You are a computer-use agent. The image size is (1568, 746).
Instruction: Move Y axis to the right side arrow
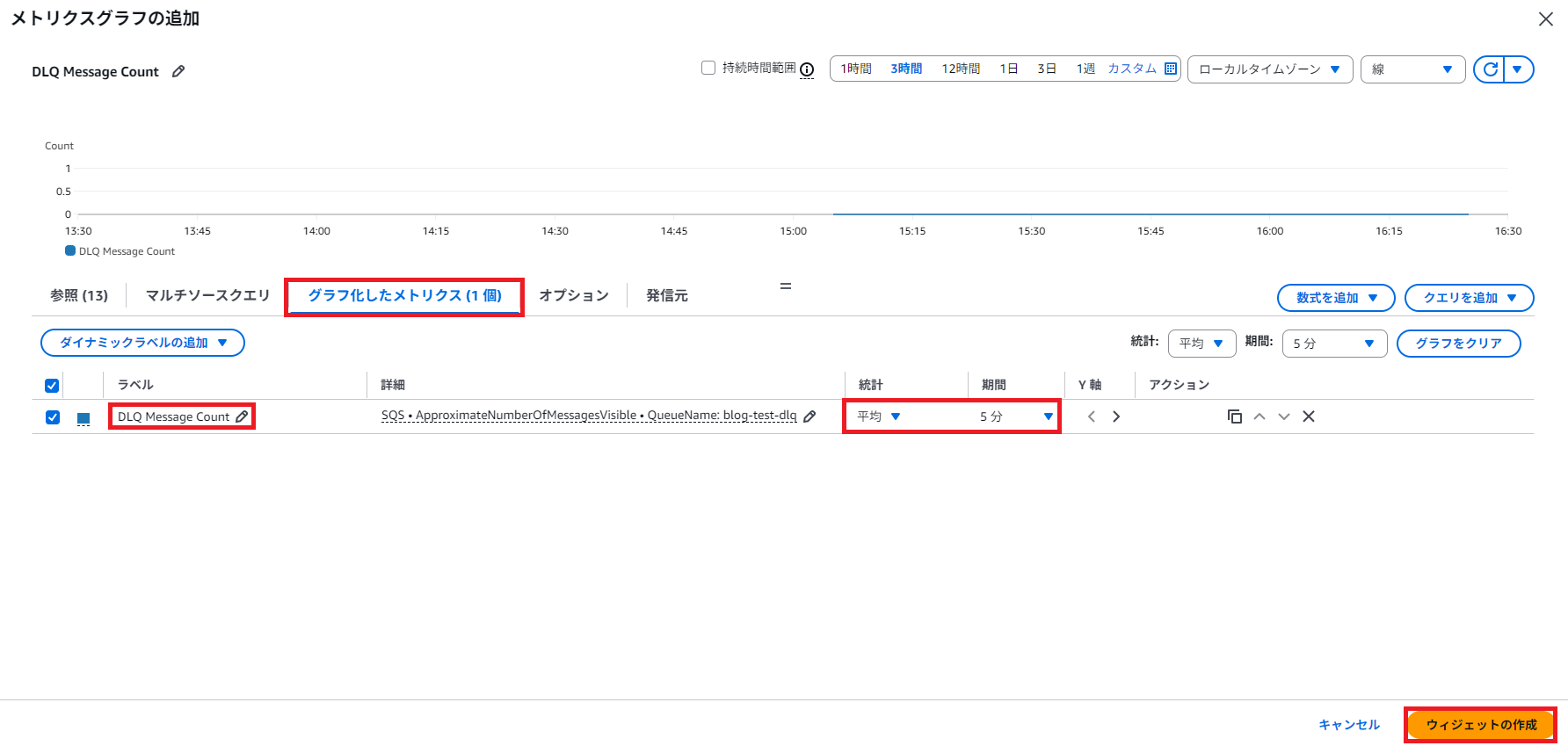pos(1116,416)
